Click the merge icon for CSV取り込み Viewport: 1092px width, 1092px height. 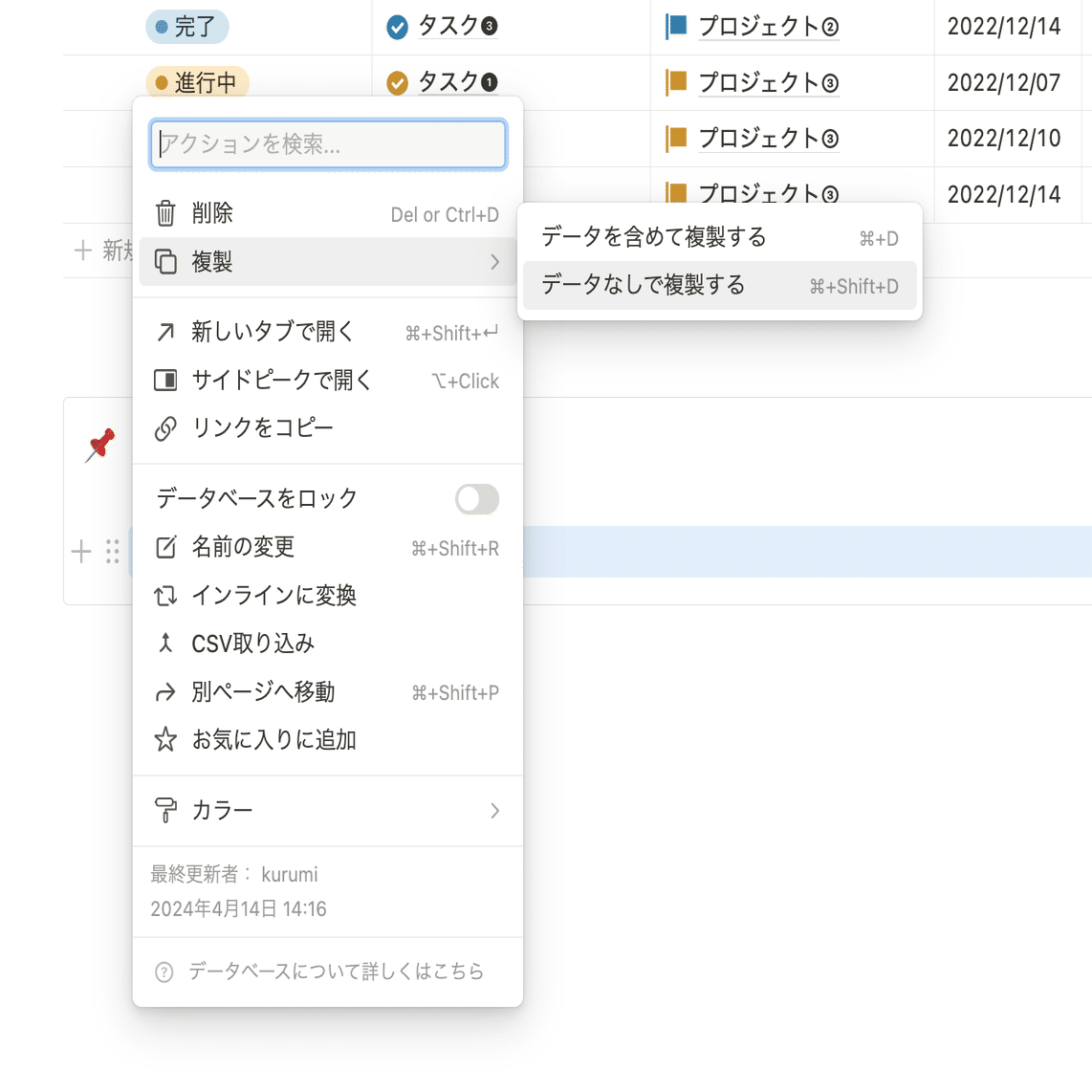165,643
